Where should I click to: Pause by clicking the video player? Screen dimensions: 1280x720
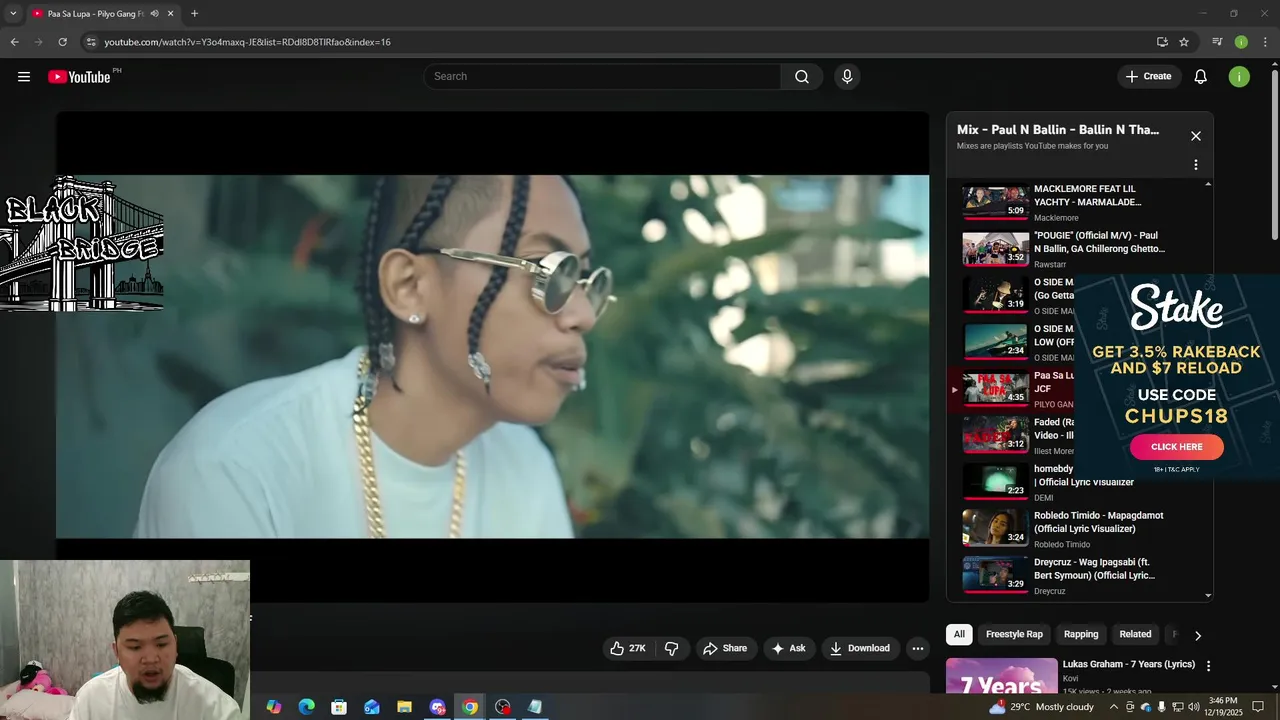click(492, 357)
